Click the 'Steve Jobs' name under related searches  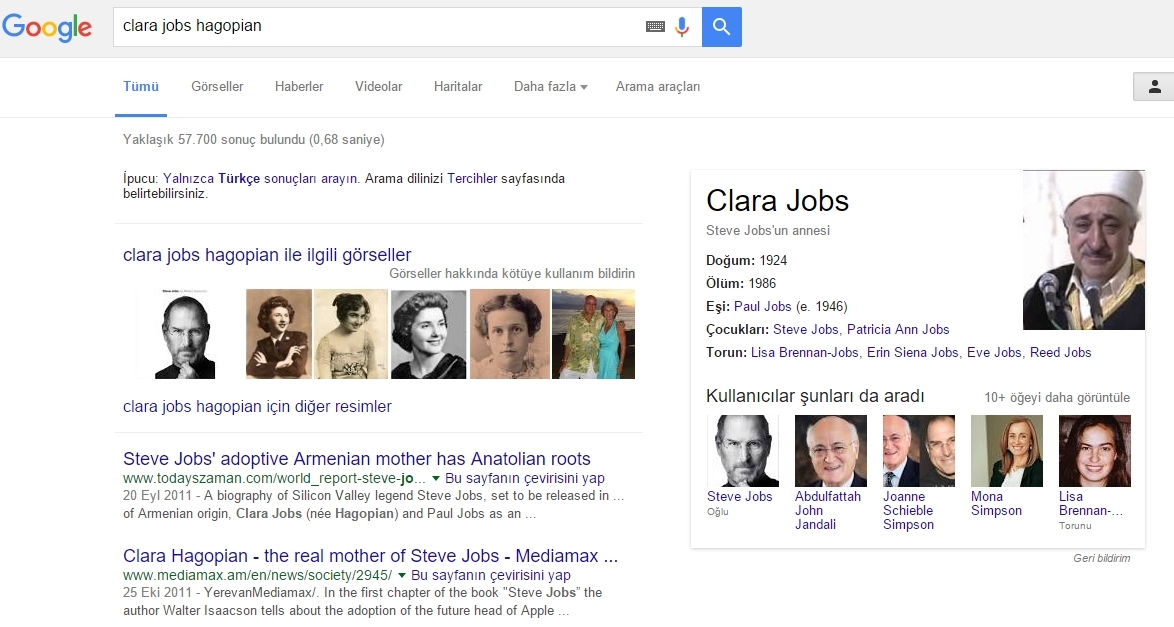point(740,497)
